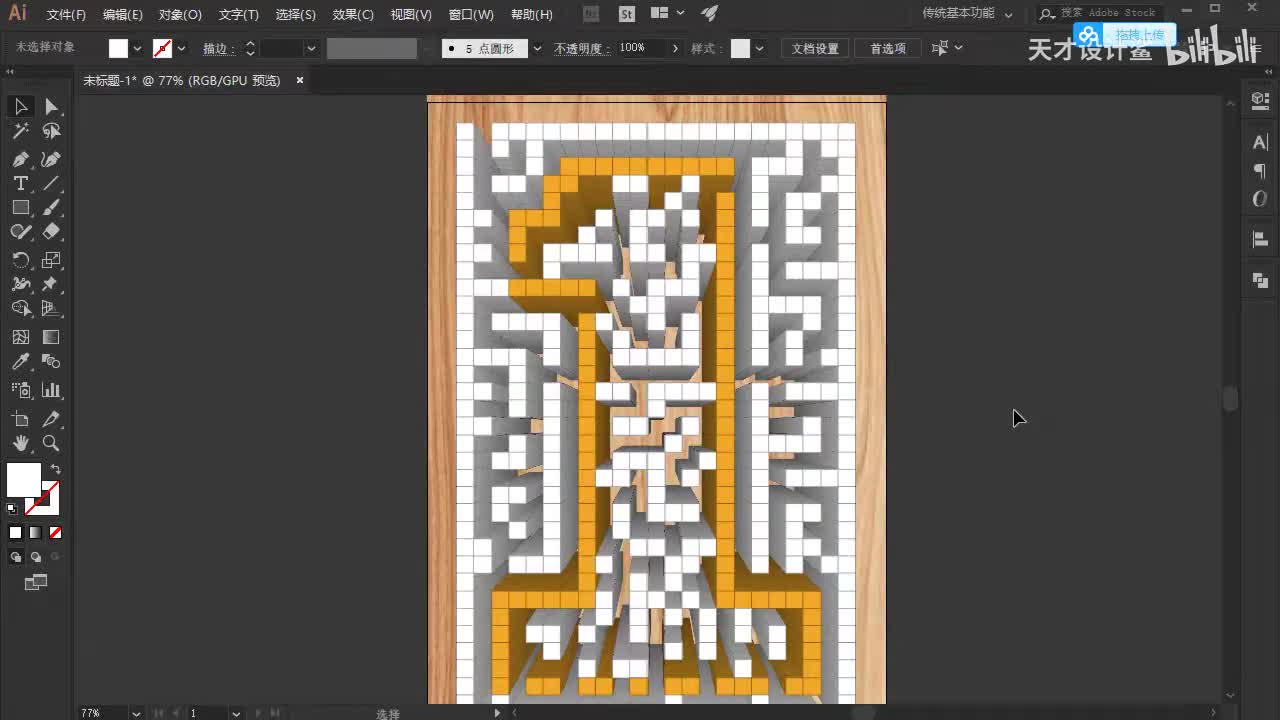Click the 文档设置 button
1280x720 pixels.
pyautogui.click(x=815, y=48)
